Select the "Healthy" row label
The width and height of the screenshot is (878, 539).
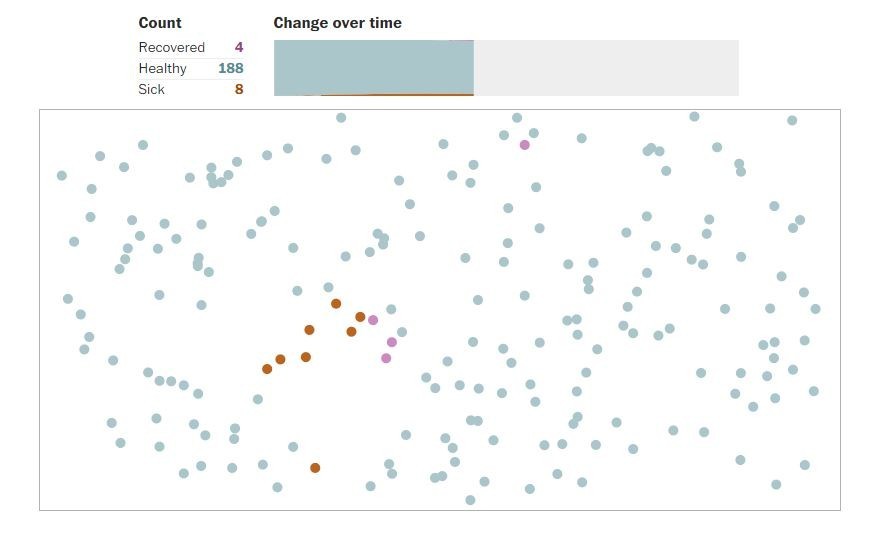coord(162,68)
